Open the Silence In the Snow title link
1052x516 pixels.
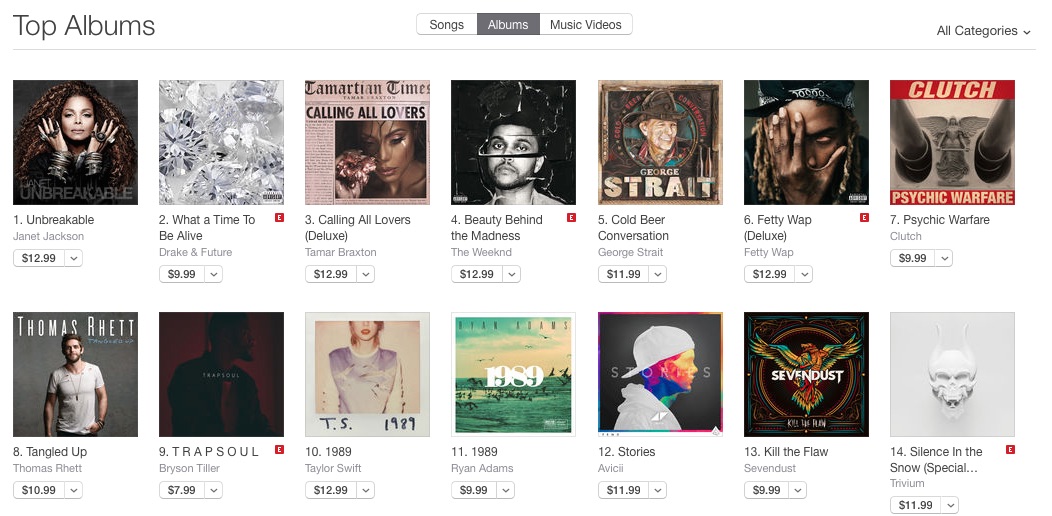pyautogui.click(x=936, y=460)
